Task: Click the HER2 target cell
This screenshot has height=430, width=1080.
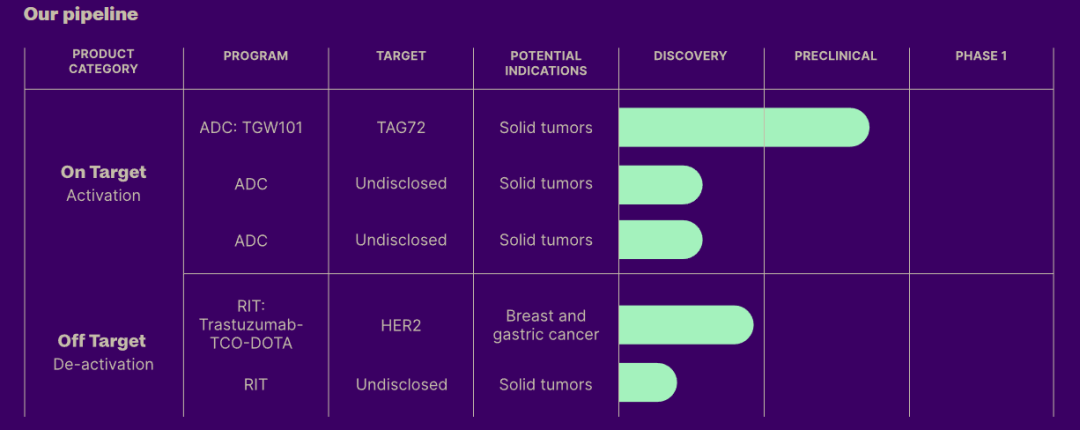Action: tap(400, 326)
